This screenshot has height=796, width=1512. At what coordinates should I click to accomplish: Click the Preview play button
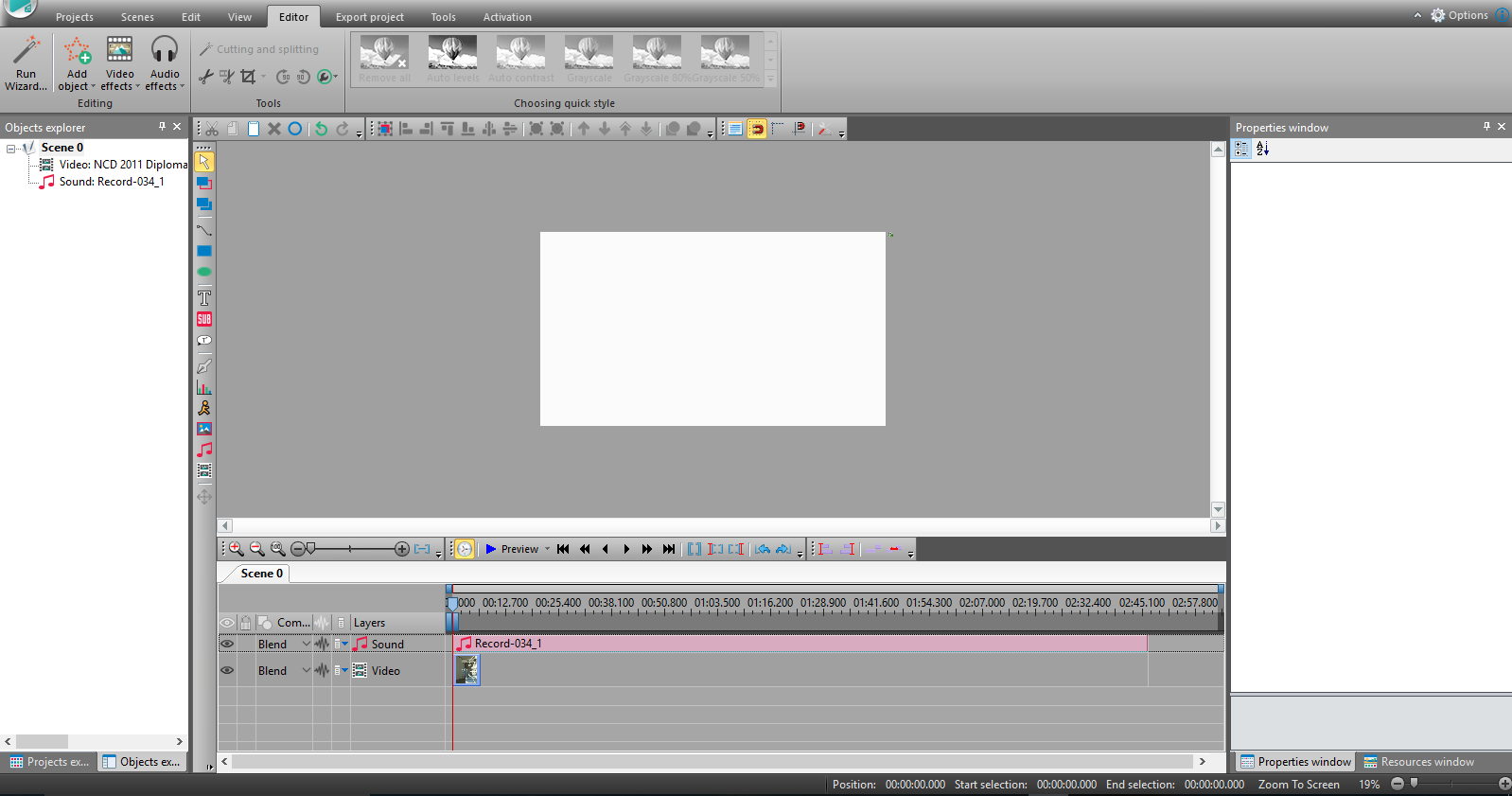pyautogui.click(x=512, y=549)
